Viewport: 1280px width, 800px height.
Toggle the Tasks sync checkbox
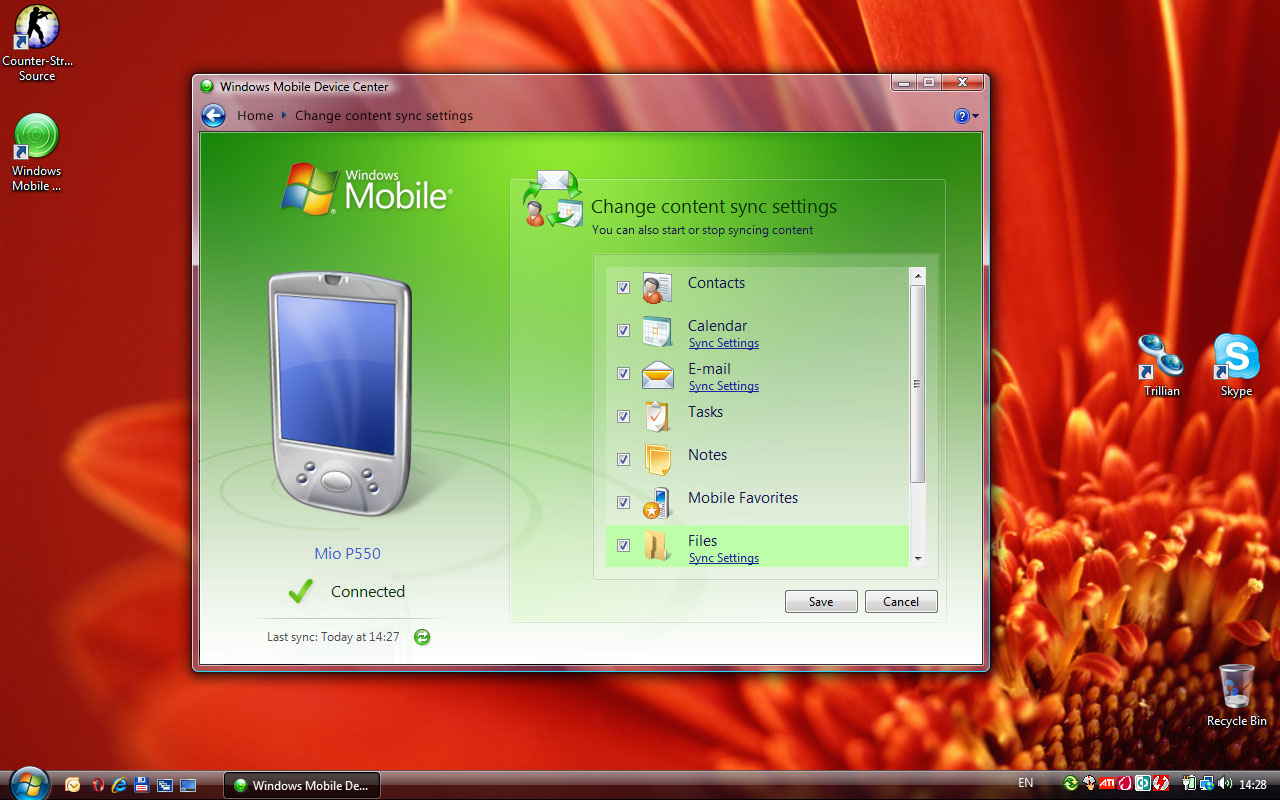tap(623, 416)
